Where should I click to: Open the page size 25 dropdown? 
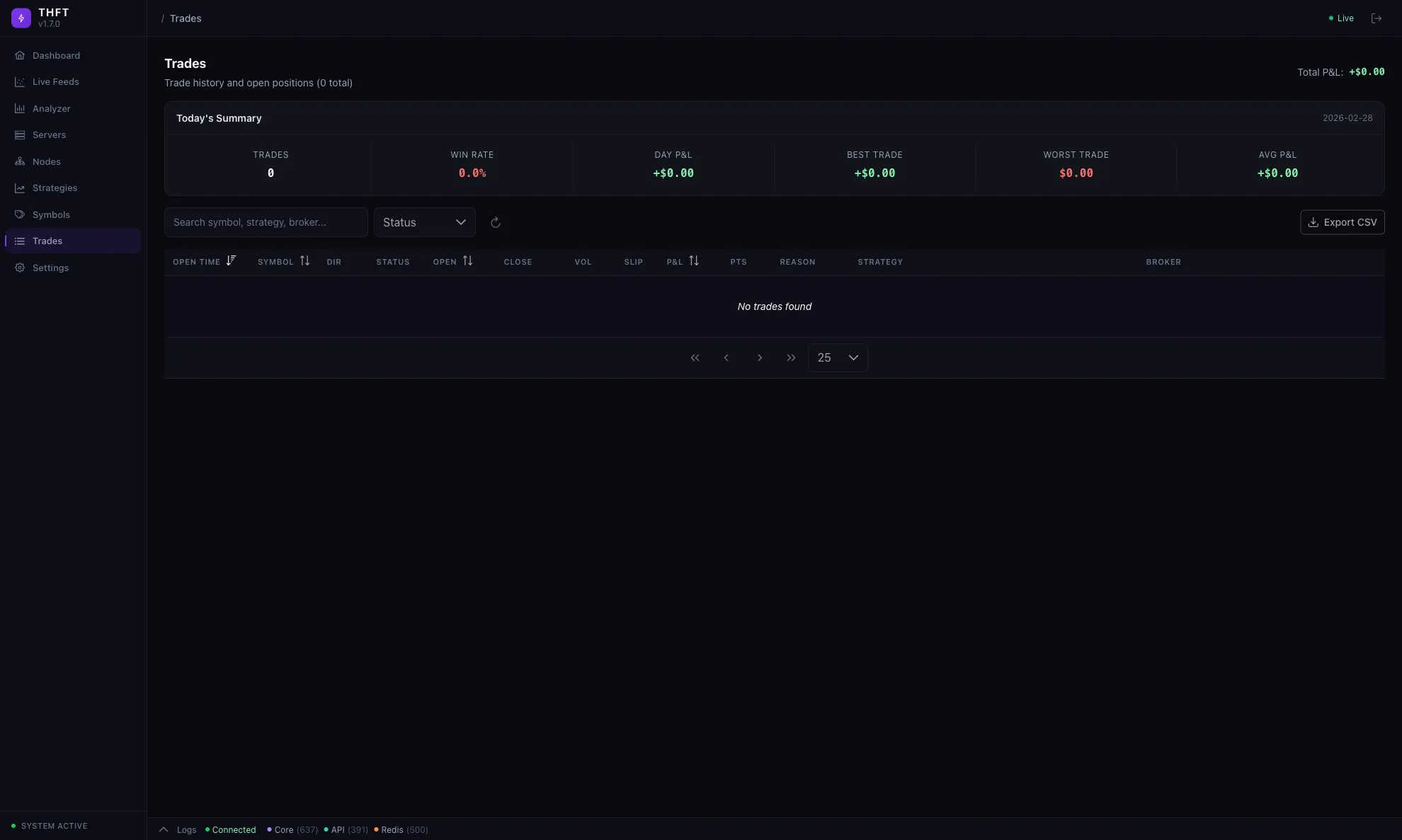[838, 358]
